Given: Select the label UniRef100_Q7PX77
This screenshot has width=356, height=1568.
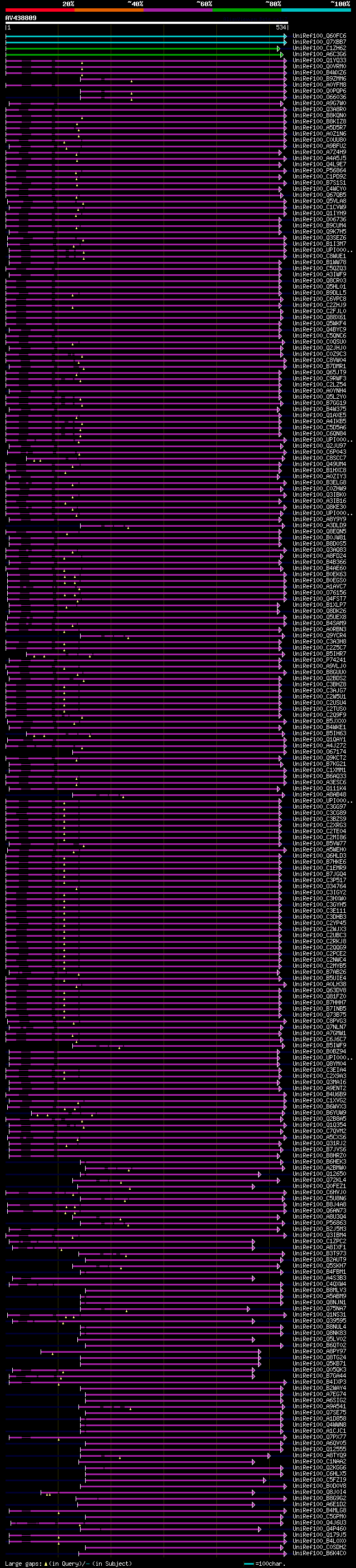Looking at the screenshot, I should click(319, 1437).
